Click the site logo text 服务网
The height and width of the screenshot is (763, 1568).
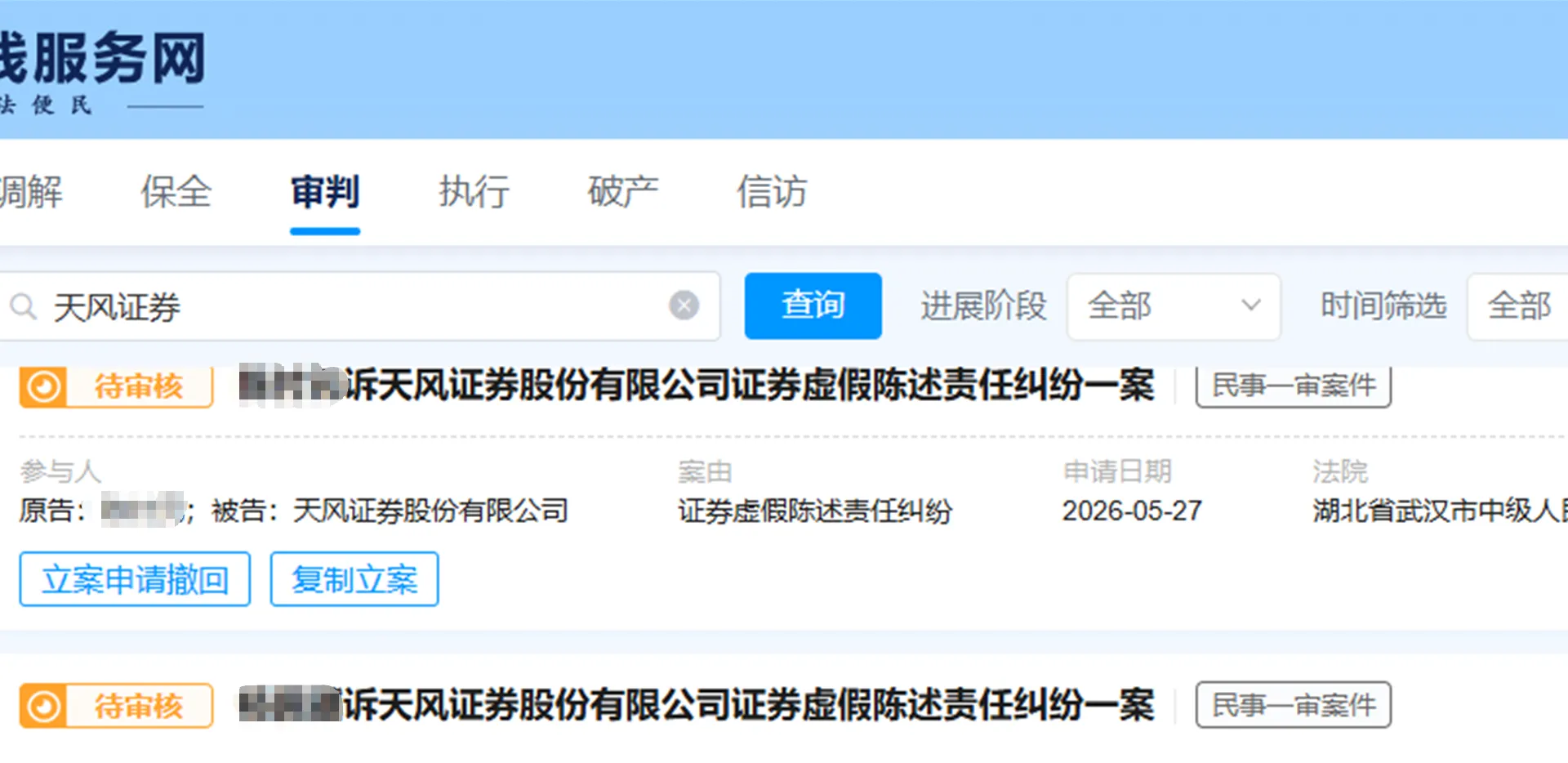[118, 59]
